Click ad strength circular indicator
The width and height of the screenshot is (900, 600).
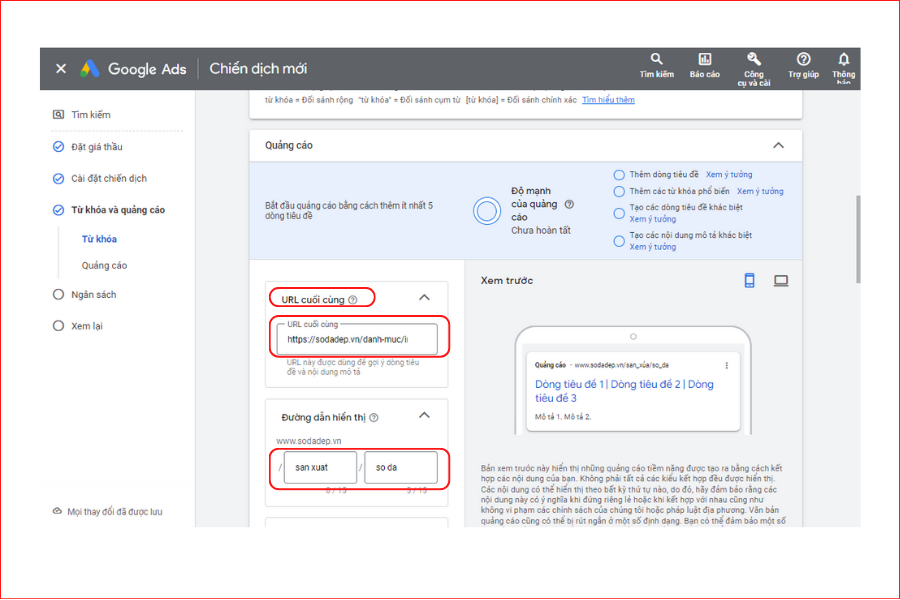(x=487, y=211)
